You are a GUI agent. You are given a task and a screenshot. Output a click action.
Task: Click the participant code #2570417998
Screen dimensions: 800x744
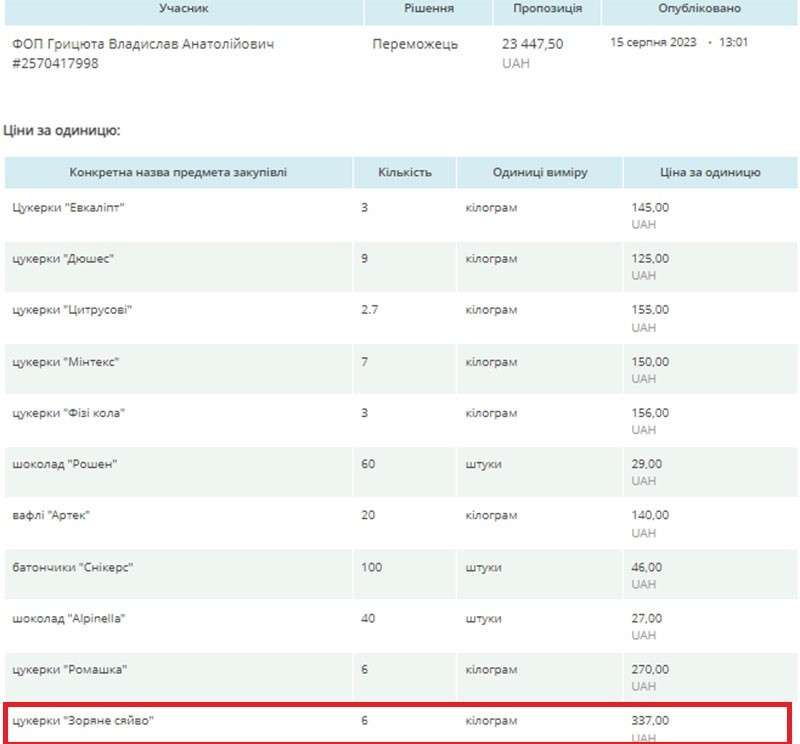coord(55,63)
